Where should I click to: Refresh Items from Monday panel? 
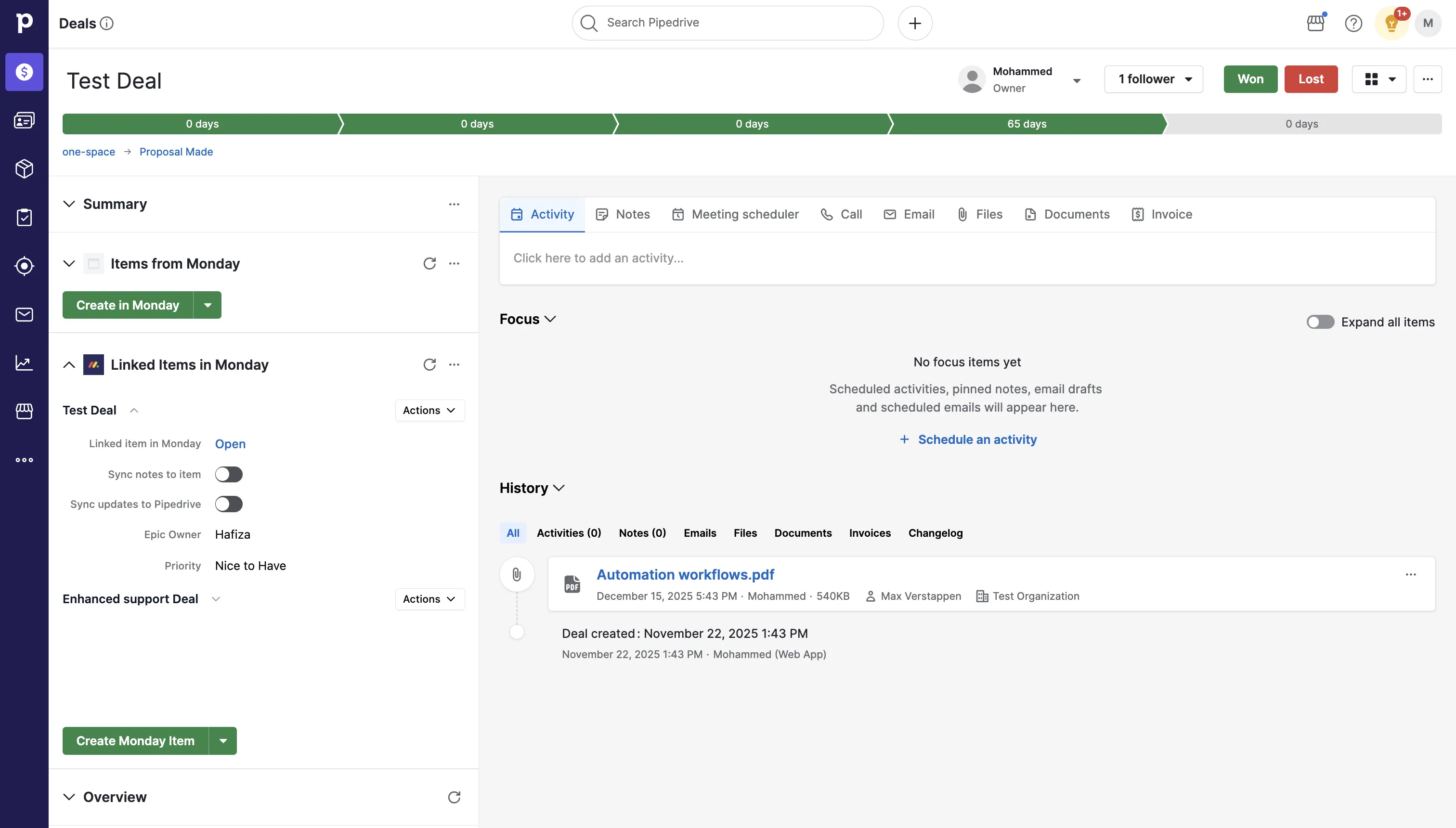click(429, 263)
